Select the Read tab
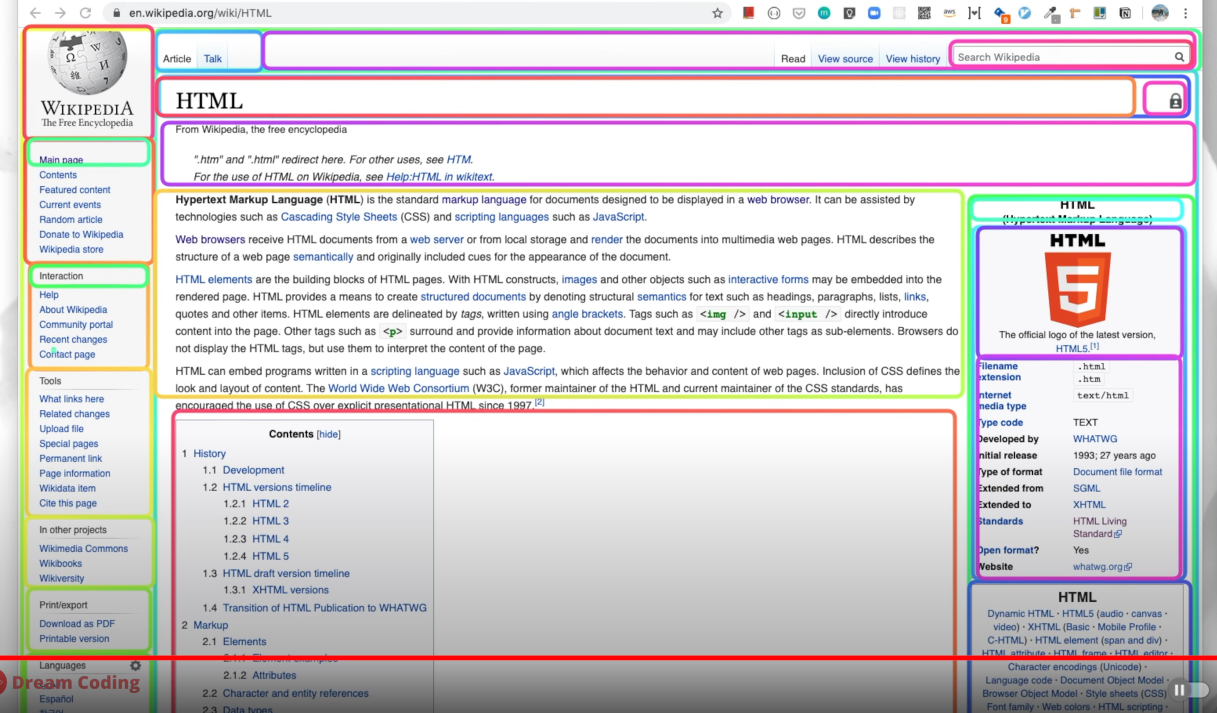This screenshot has height=713, width=1217. [793, 59]
